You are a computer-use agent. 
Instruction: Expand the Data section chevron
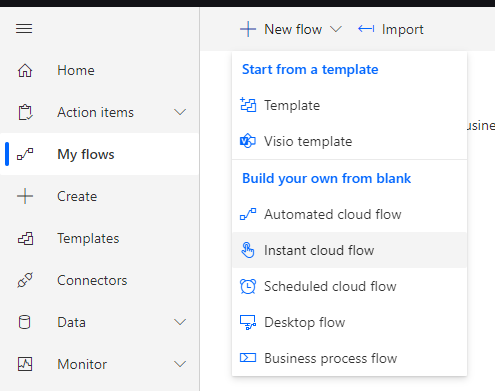pyautogui.click(x=180, y=322)
